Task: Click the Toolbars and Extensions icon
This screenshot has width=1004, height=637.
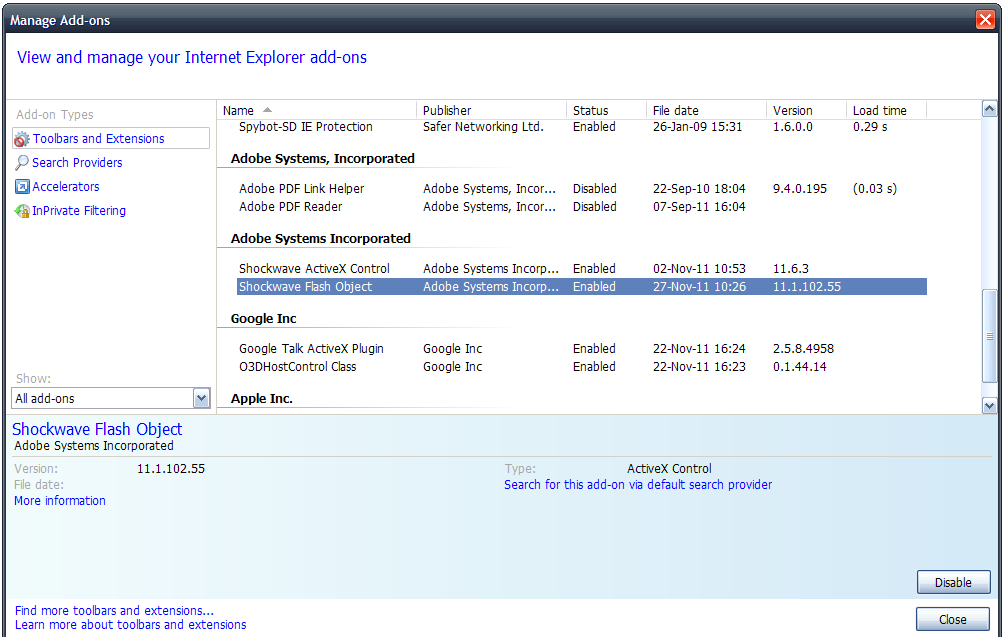Action: point(22,139)
